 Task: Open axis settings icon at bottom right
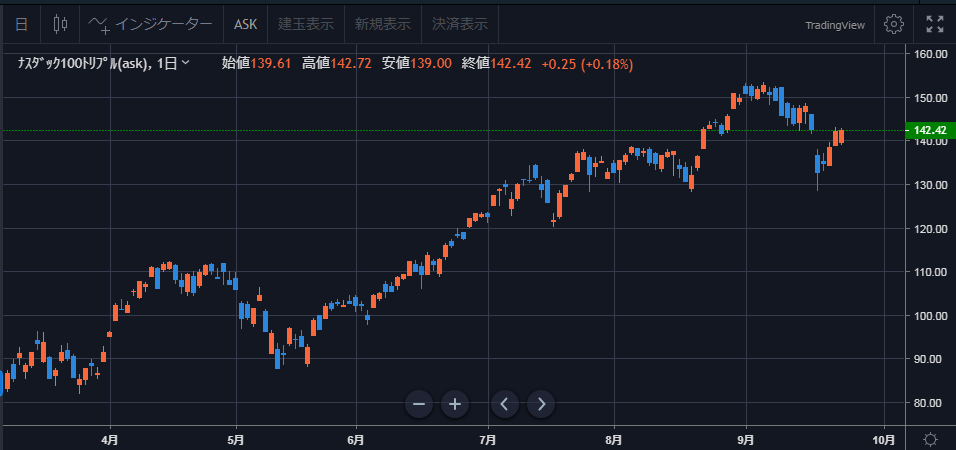coord(930,439)
